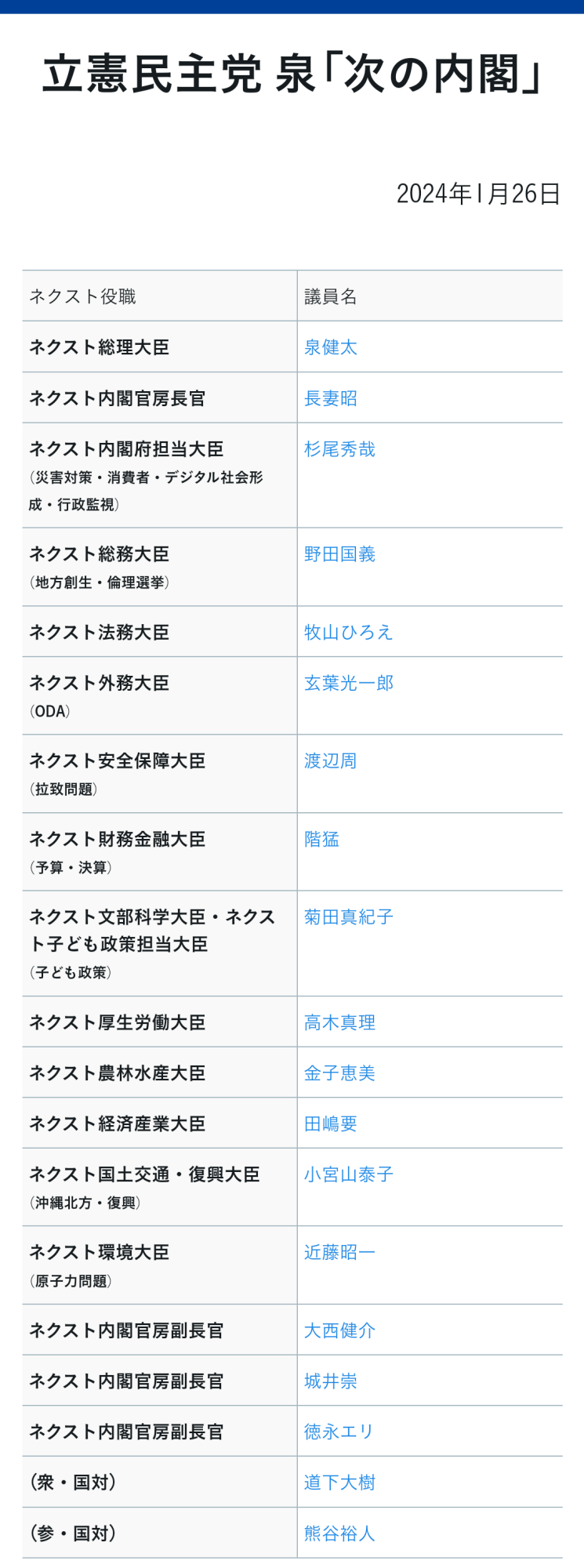Click the 長妻昭 name link
Screen dimensions: 584x1568
click(x=330, y=398)
